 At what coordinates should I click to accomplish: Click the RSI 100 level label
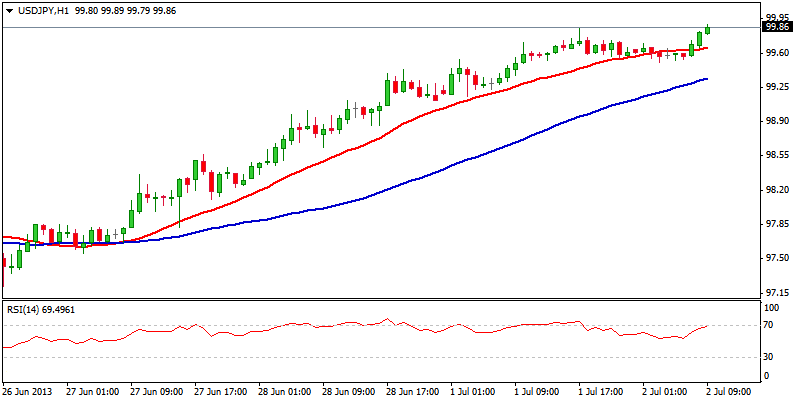(x=772, y=308)
